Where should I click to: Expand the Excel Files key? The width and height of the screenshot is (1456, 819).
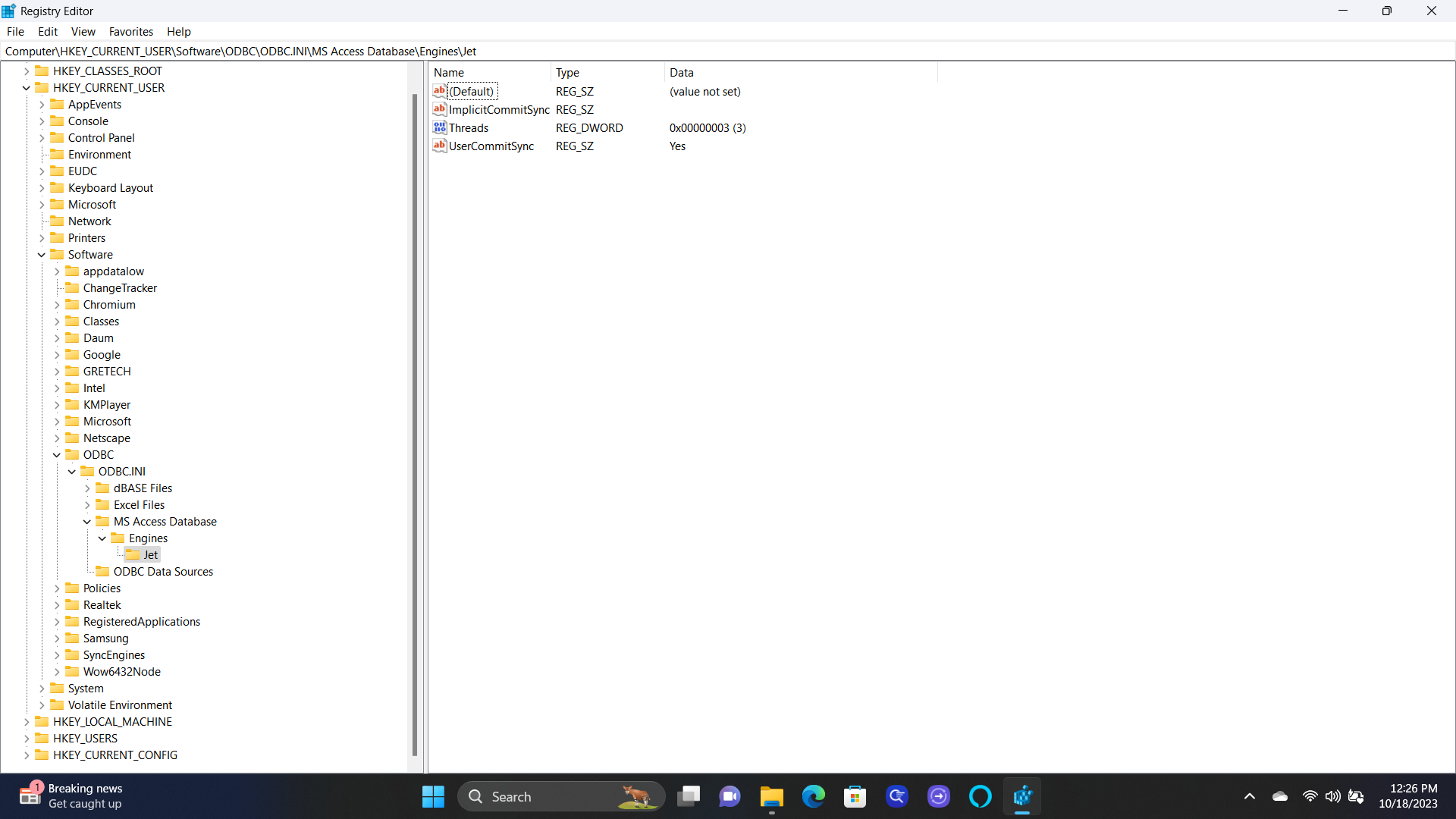click(x=87, y=505)
